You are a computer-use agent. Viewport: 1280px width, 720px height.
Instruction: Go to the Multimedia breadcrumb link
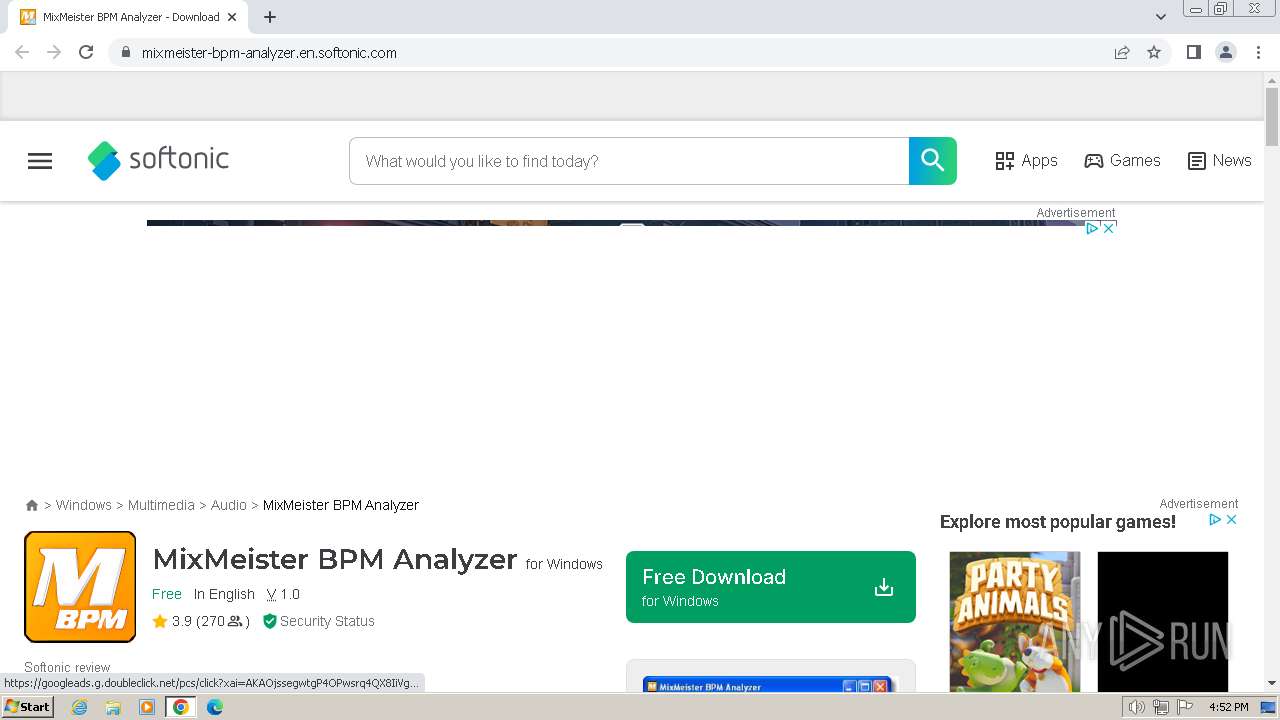point(161,505)
